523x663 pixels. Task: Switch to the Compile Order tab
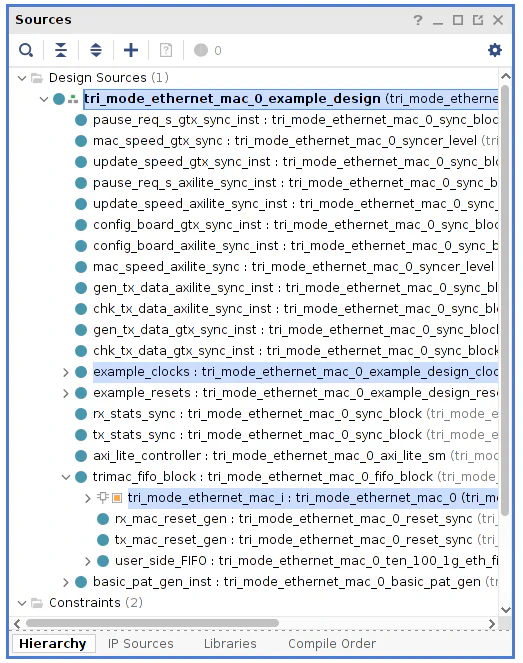(332, 643)
